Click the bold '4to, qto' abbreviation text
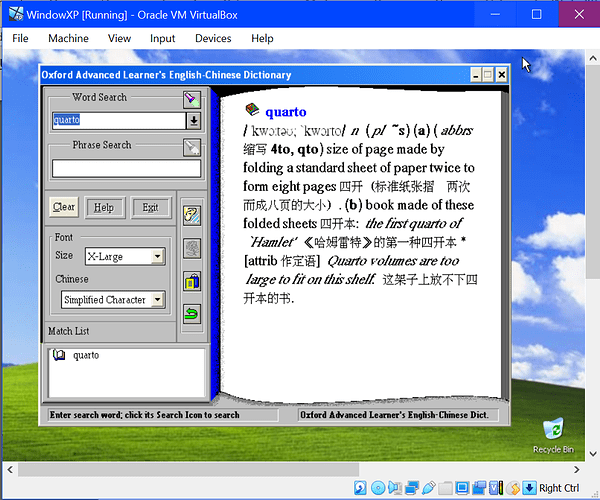 [294, 149]
